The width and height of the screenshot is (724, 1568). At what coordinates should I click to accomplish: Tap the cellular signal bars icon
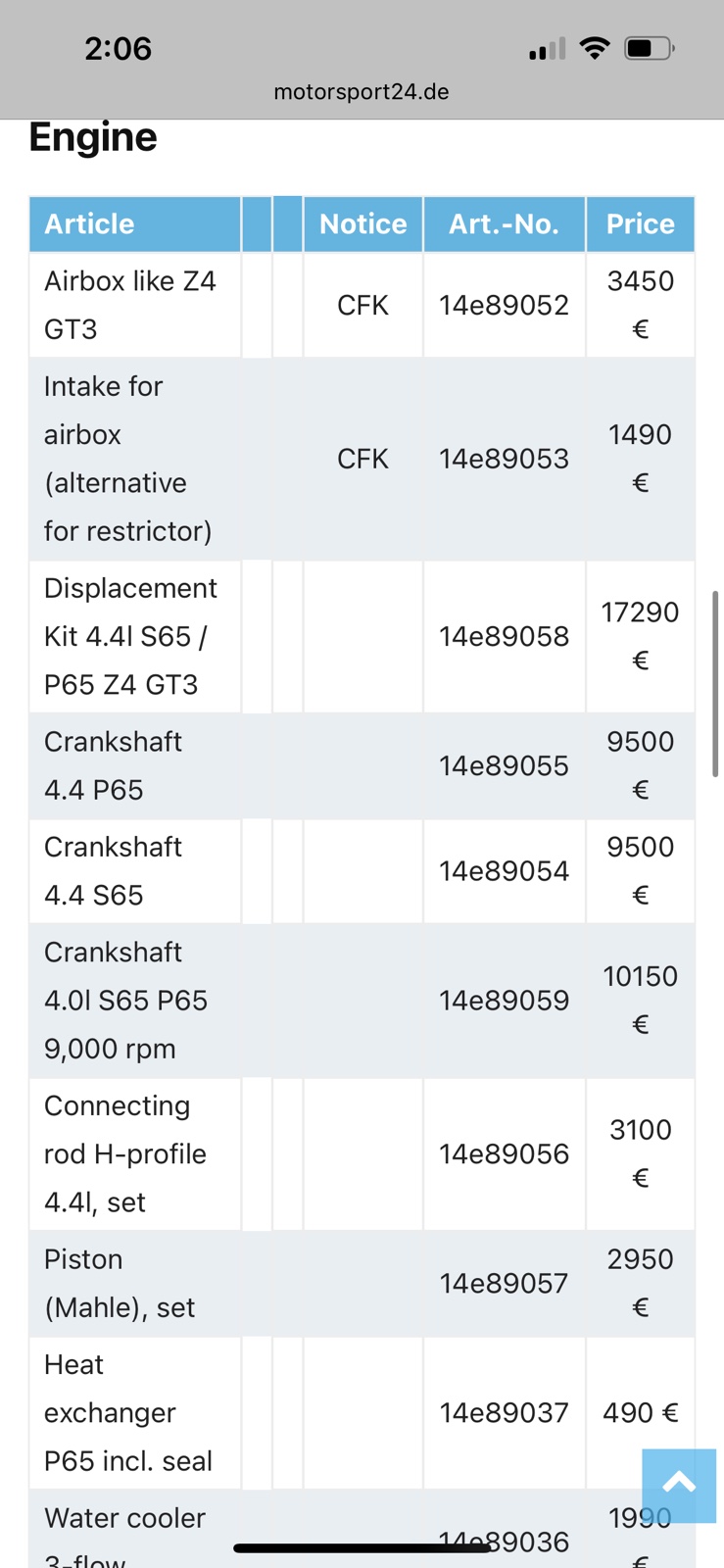pyautogui.click(x=547, y=48)
